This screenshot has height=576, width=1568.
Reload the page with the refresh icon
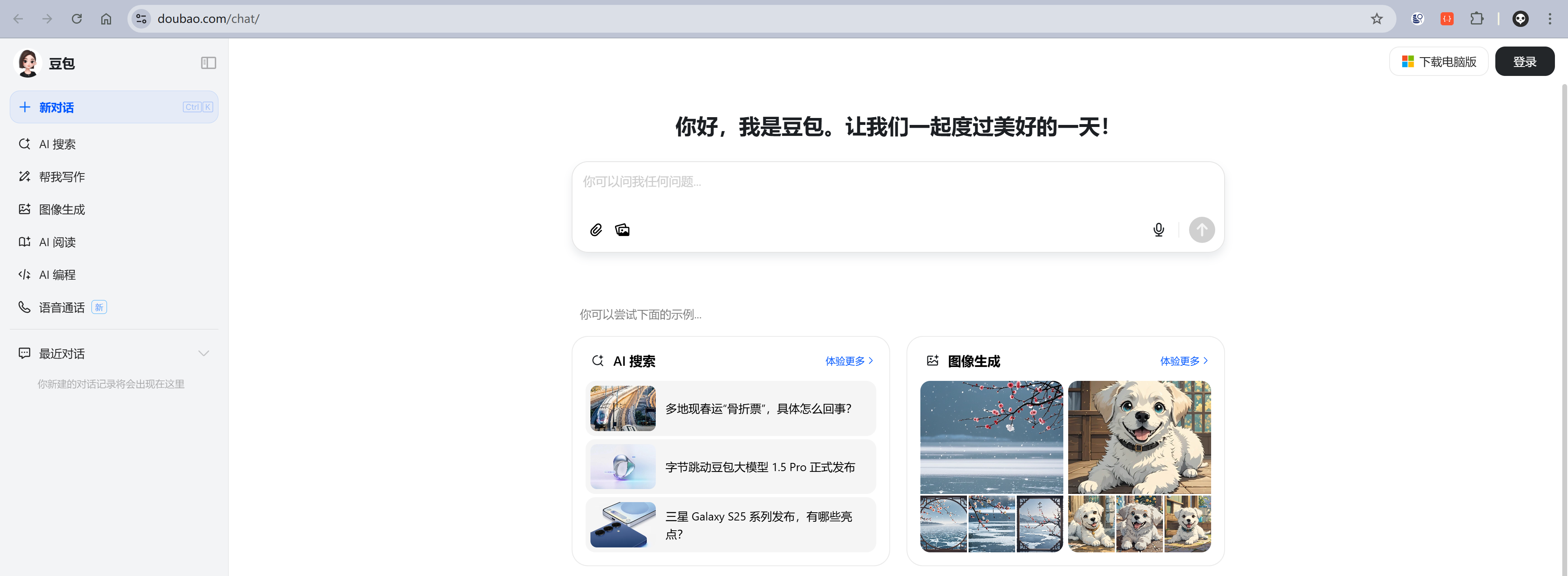point(77,19)
